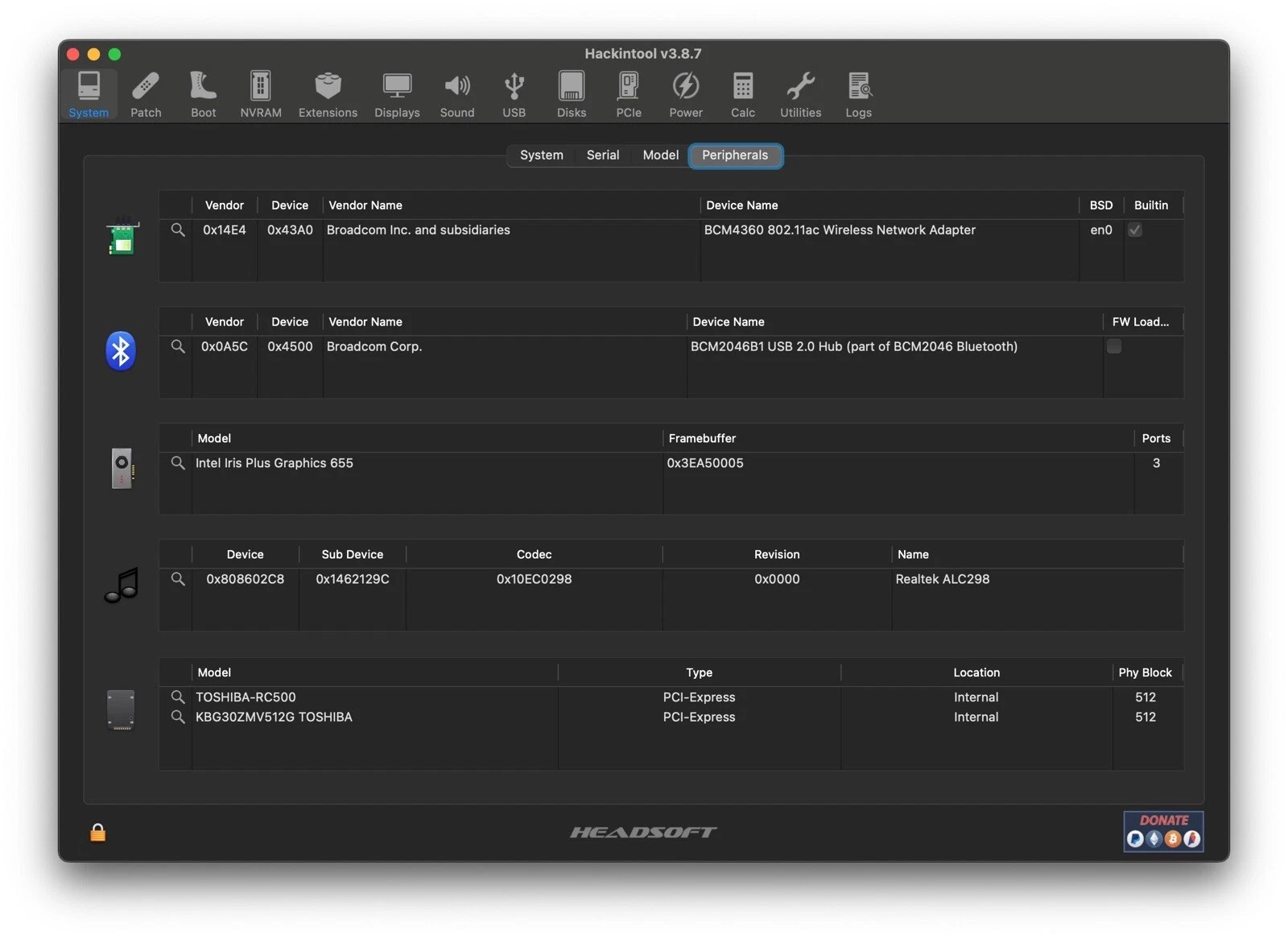Screen dimensions: 1288x939
Task: Search the Intel Iris Plus Graphics entry
Action: click(178, 463)
